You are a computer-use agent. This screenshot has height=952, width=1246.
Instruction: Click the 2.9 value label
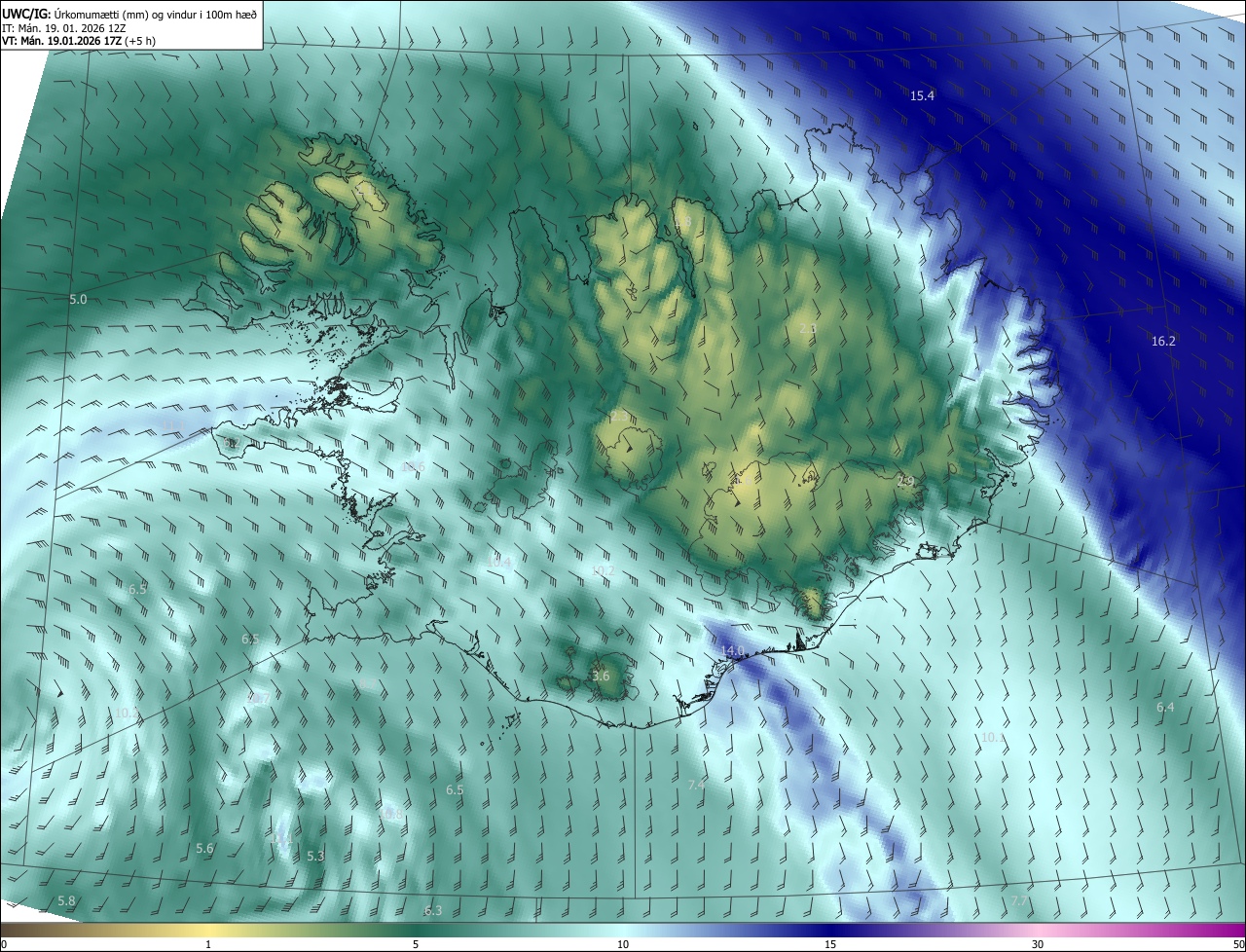905,481
